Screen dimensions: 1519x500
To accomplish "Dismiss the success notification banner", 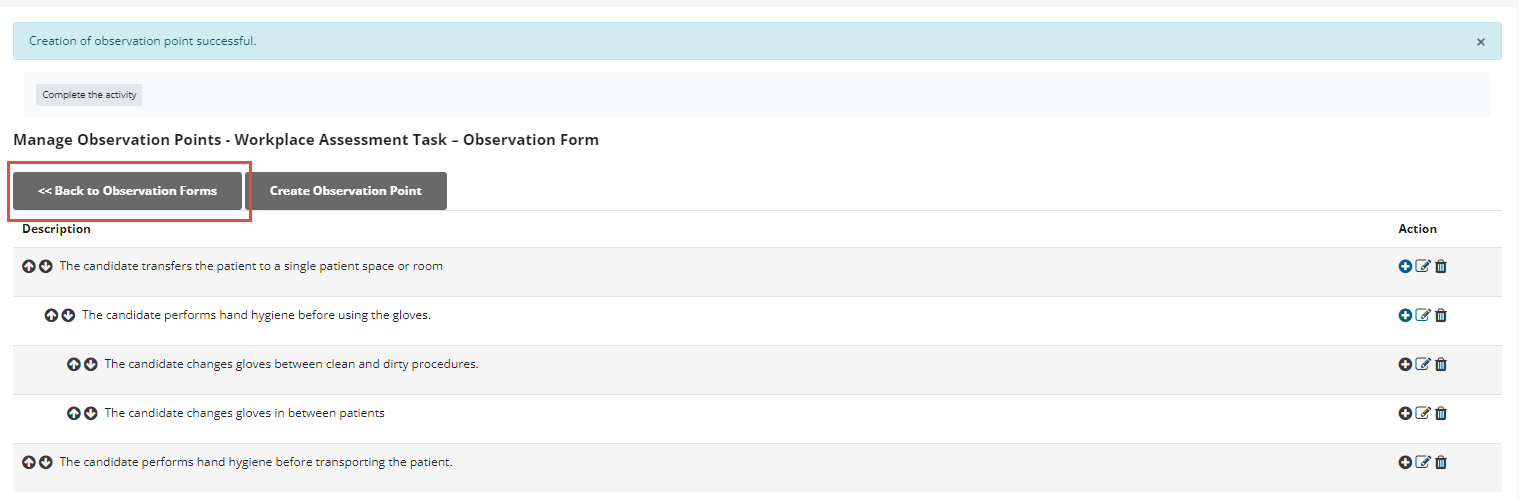I will coord(1481,42).
